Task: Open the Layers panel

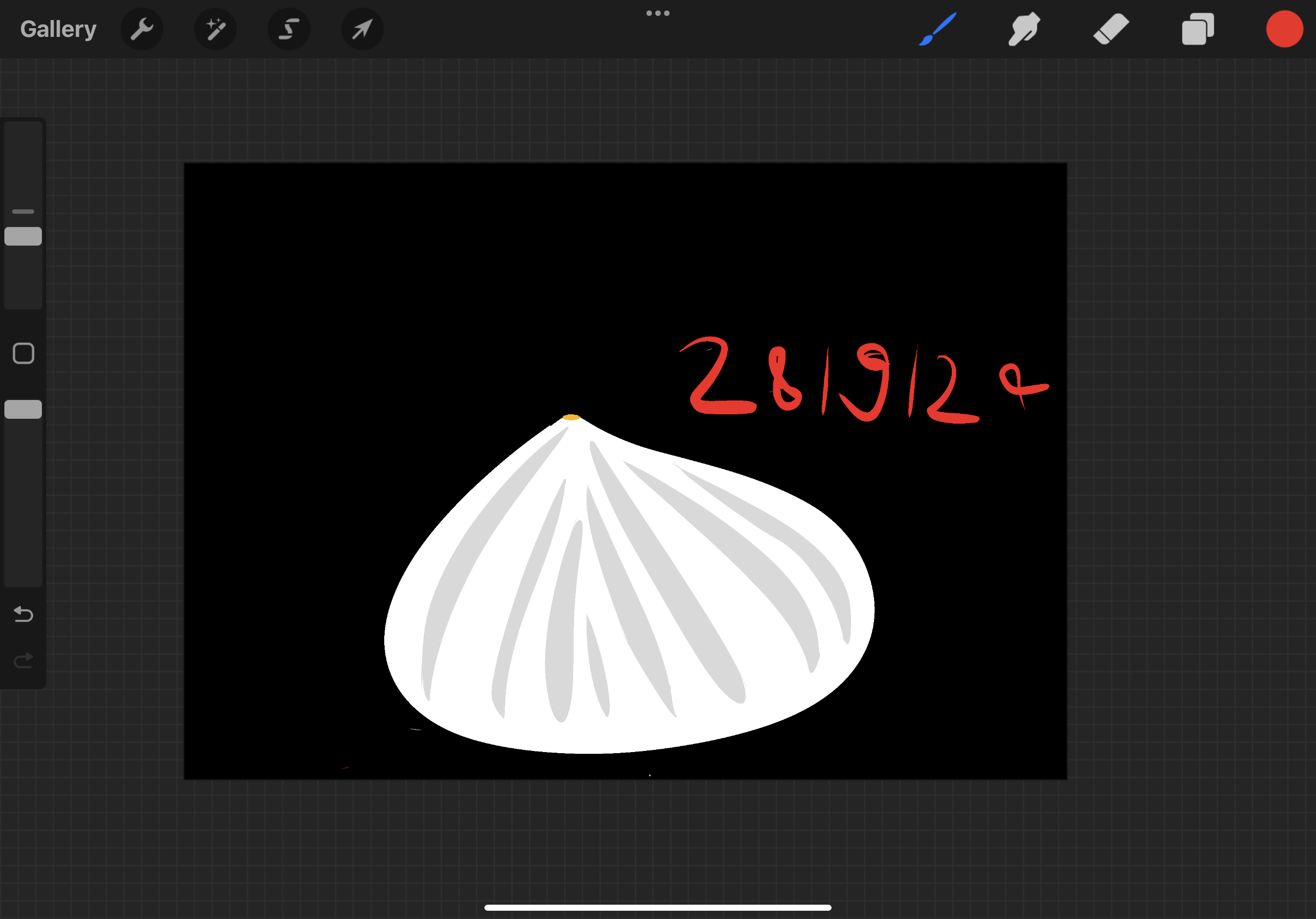Action: click(x=1198, y=29)
